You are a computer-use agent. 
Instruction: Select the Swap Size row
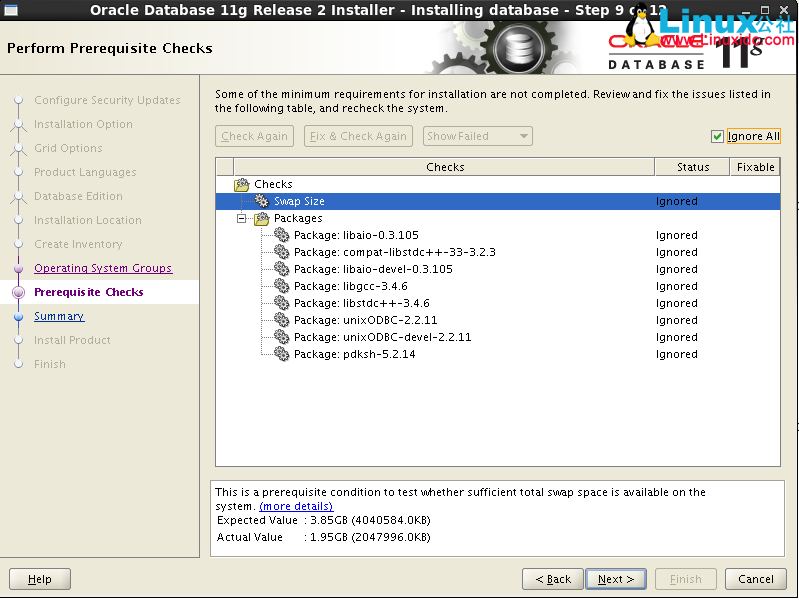click(498, 201)
